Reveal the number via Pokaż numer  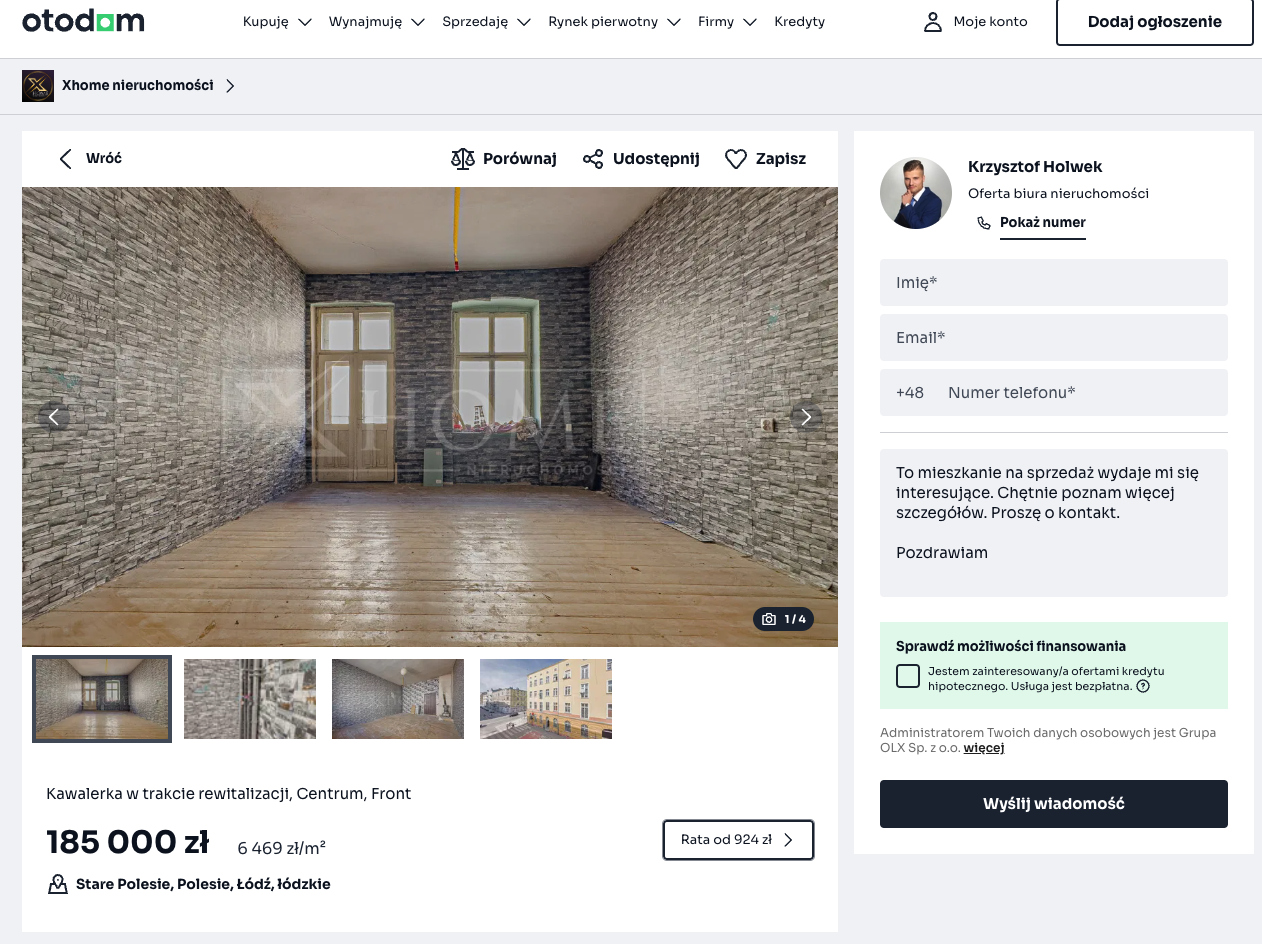(x=1043, y=223)
